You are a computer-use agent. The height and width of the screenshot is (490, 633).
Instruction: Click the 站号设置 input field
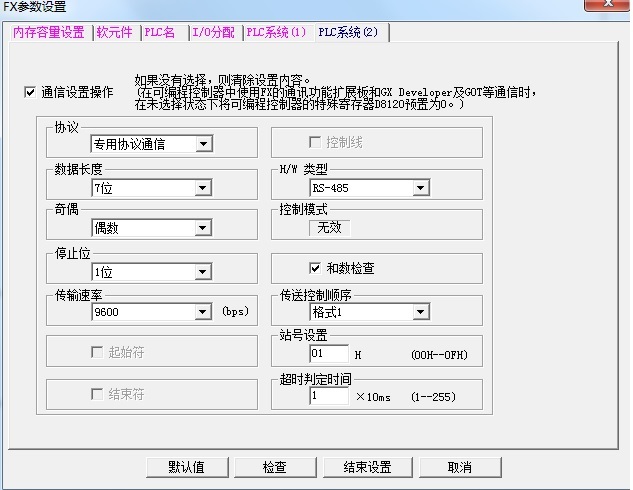328,354
